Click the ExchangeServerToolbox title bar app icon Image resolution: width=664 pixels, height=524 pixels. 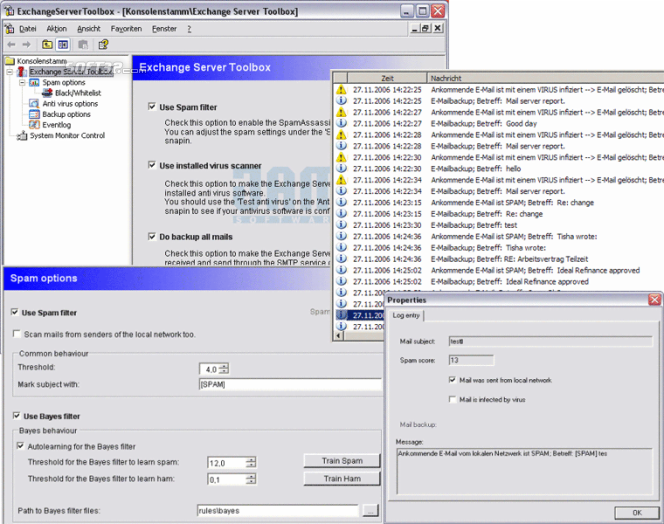pos(9,11)
